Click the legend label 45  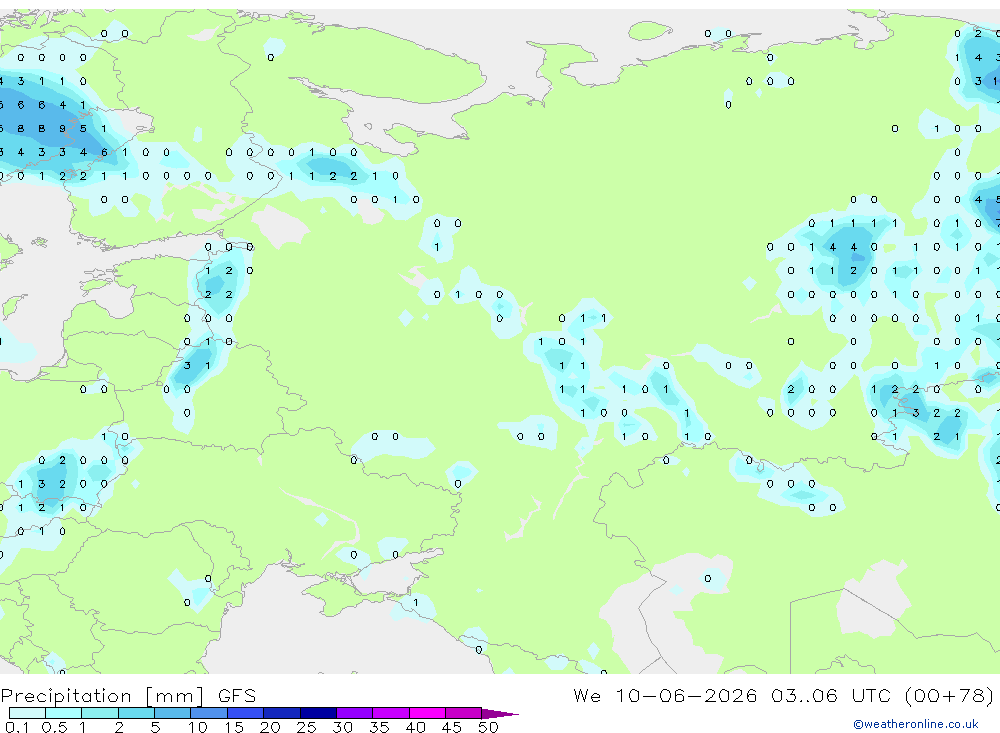[452, 727]
